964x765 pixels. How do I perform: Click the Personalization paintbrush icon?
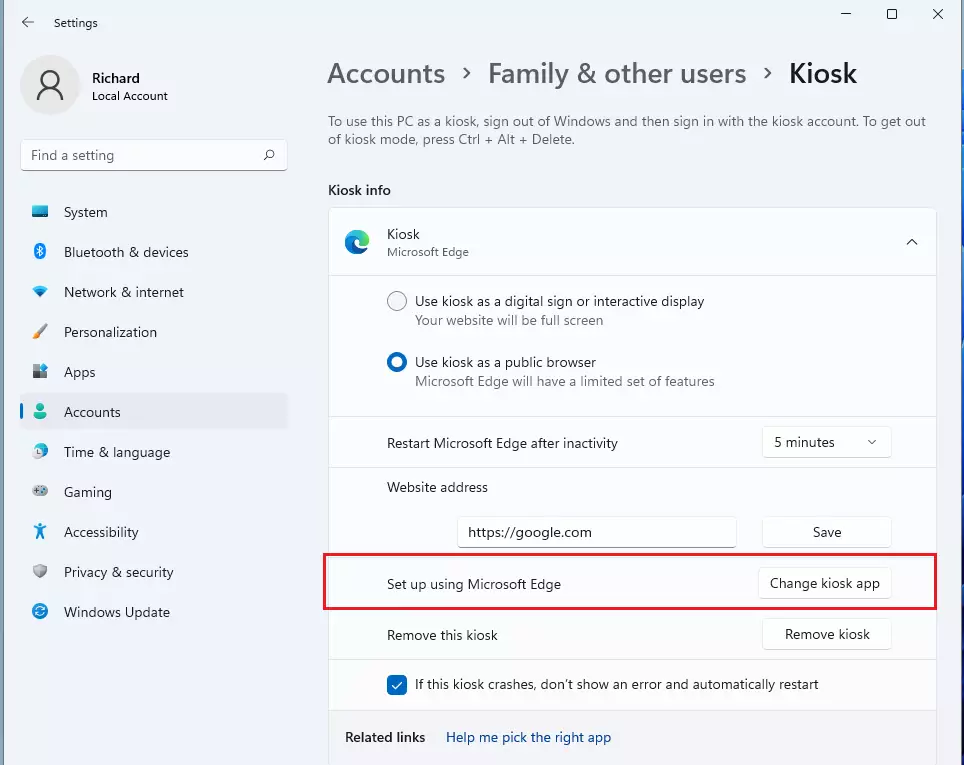pos(40,331)
